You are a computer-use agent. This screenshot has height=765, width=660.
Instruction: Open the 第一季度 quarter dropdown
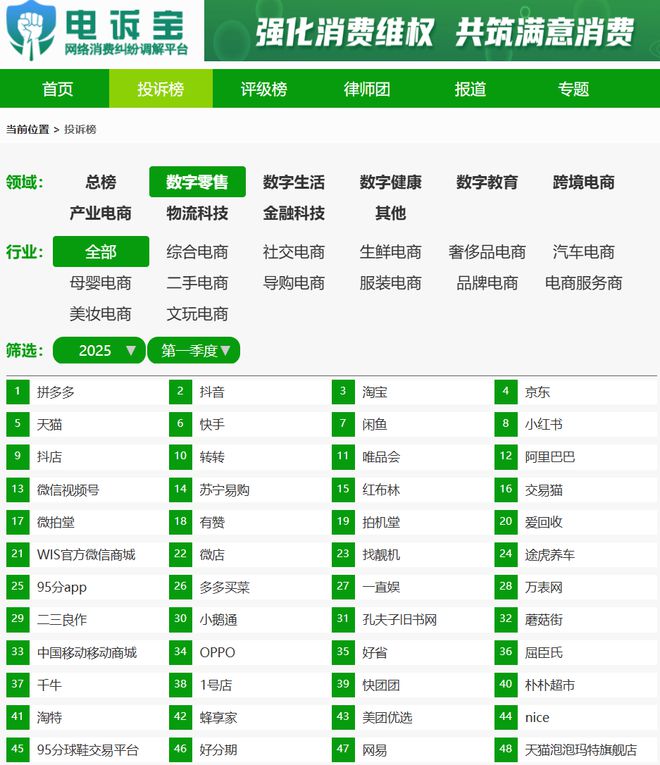coord(195,351)
